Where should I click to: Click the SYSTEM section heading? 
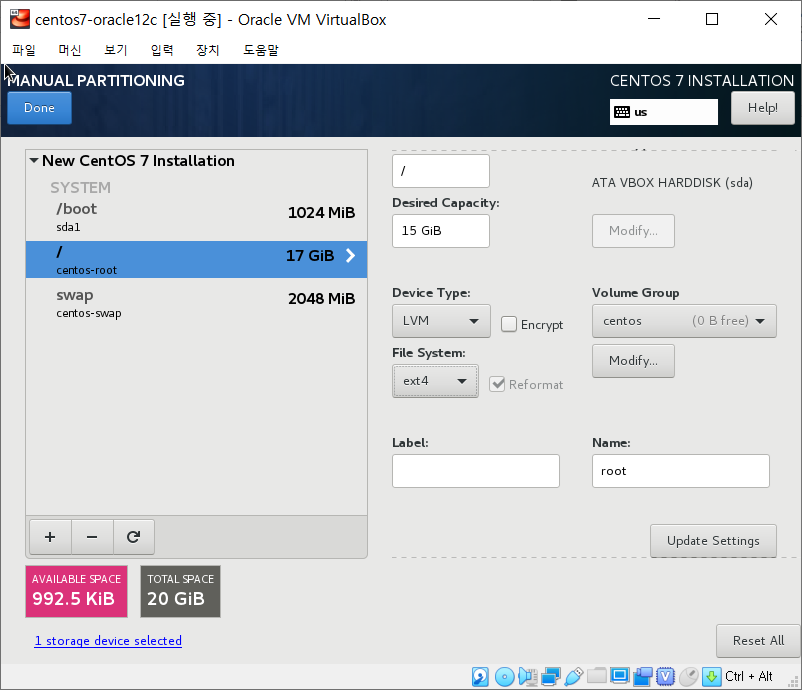(80, 188)
